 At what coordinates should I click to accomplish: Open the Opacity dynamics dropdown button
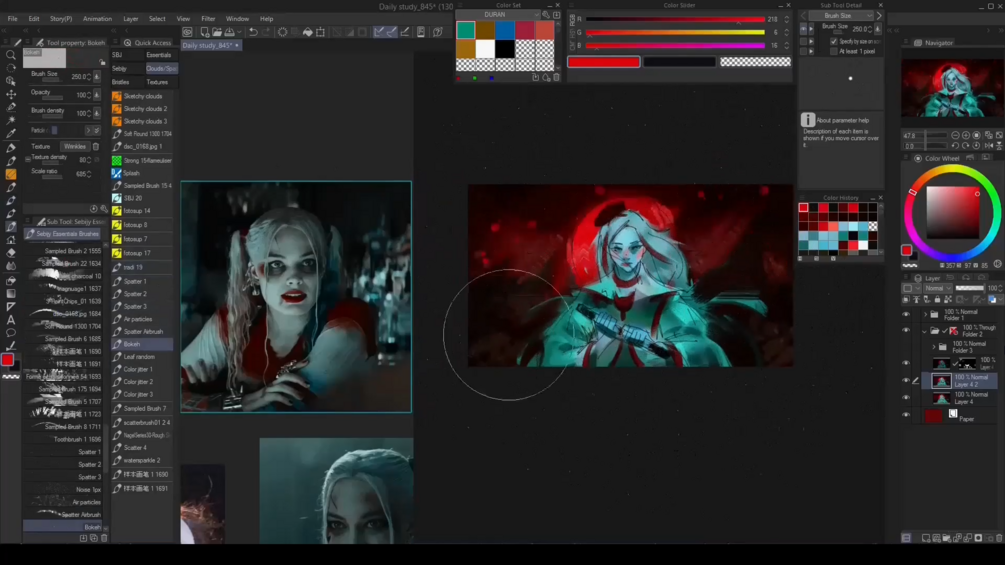[97, 95]
